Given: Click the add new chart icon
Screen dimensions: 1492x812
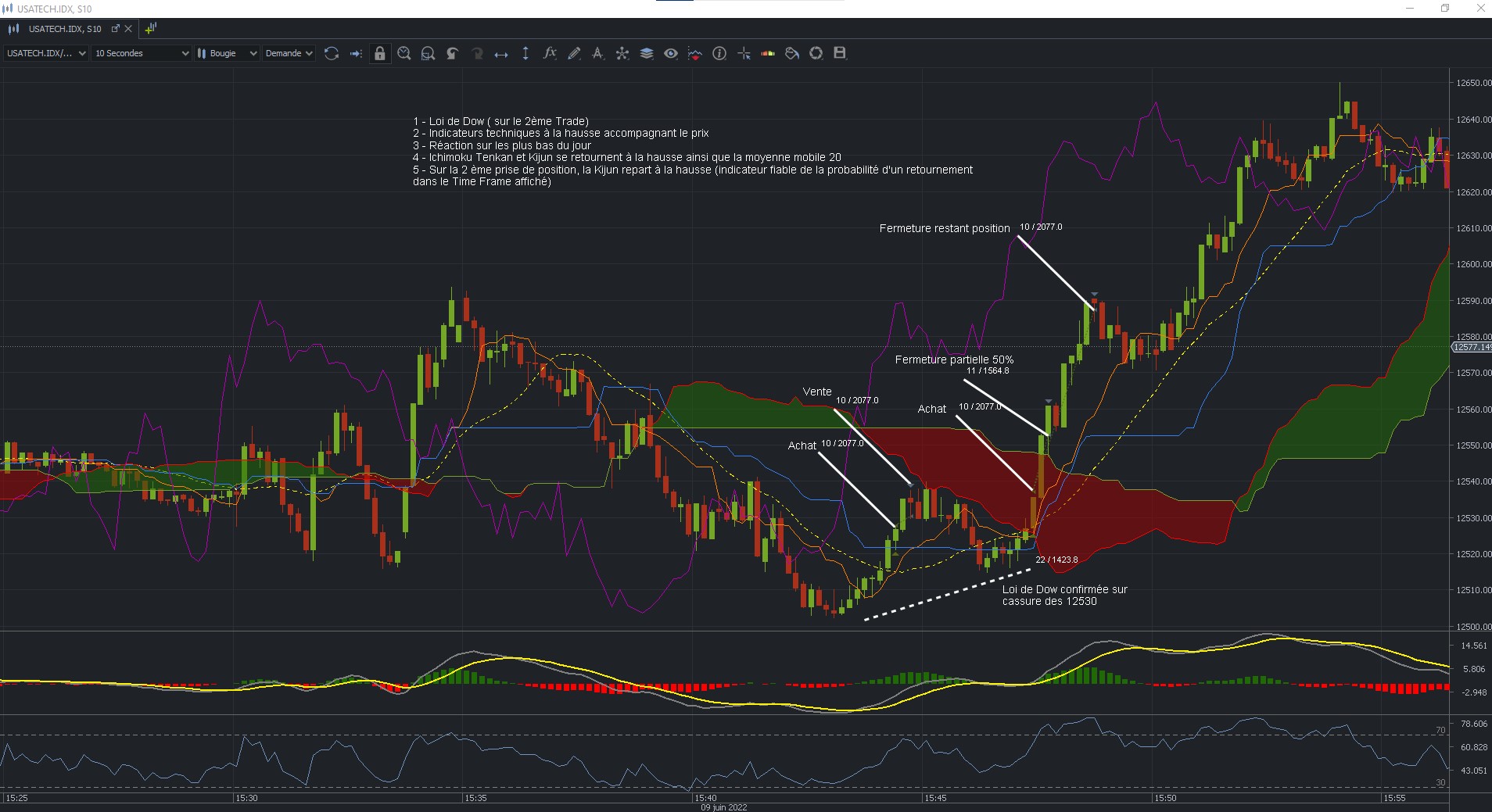Looking at the screenshot, I should [151, 28].
